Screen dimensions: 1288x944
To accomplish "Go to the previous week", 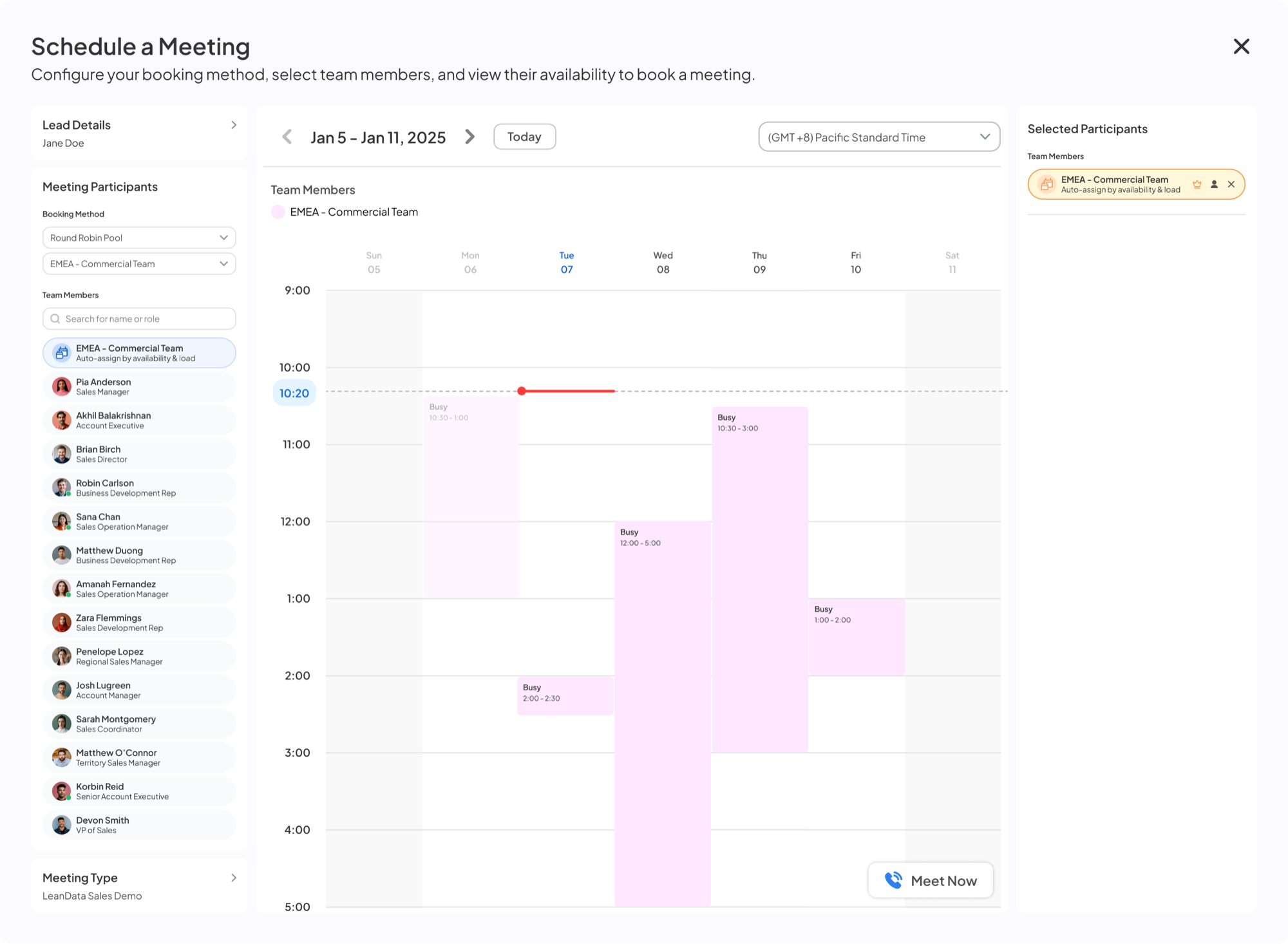I will (287, 137).
